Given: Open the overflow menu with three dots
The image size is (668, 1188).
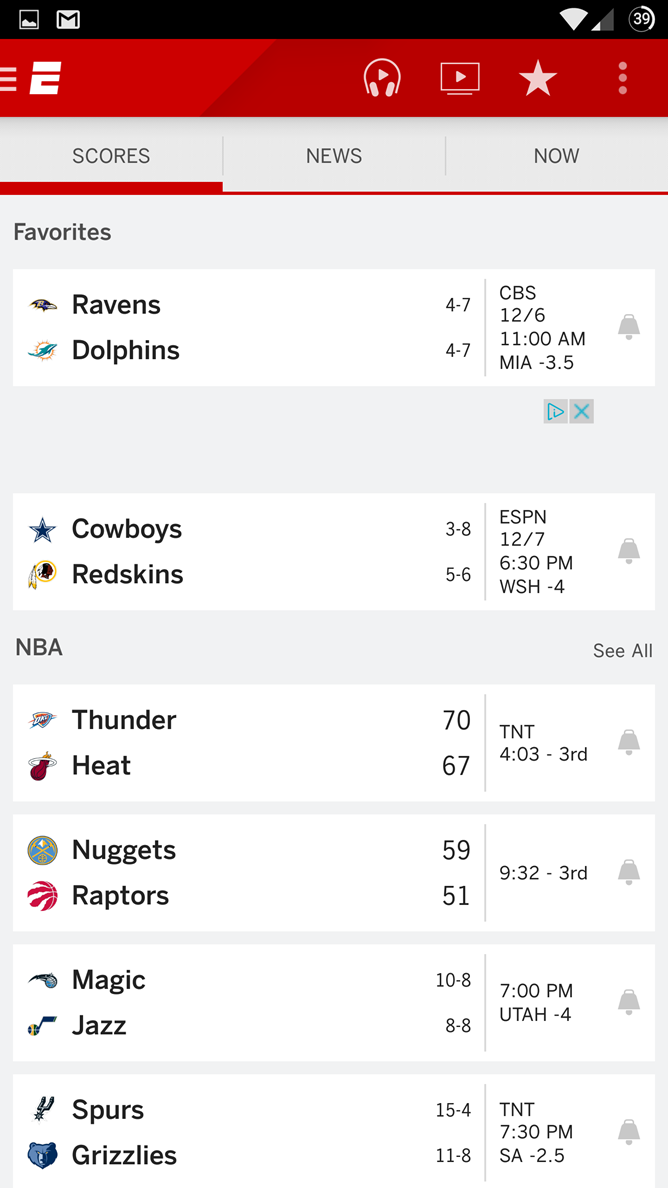Looking at the screenshot, I should (x=622, y=77).
